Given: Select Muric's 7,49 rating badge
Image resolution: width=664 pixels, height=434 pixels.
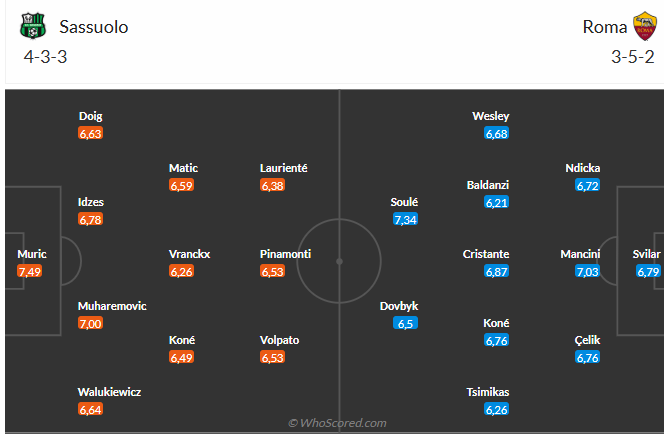Looking at the screenshot, I should [31, 271].
